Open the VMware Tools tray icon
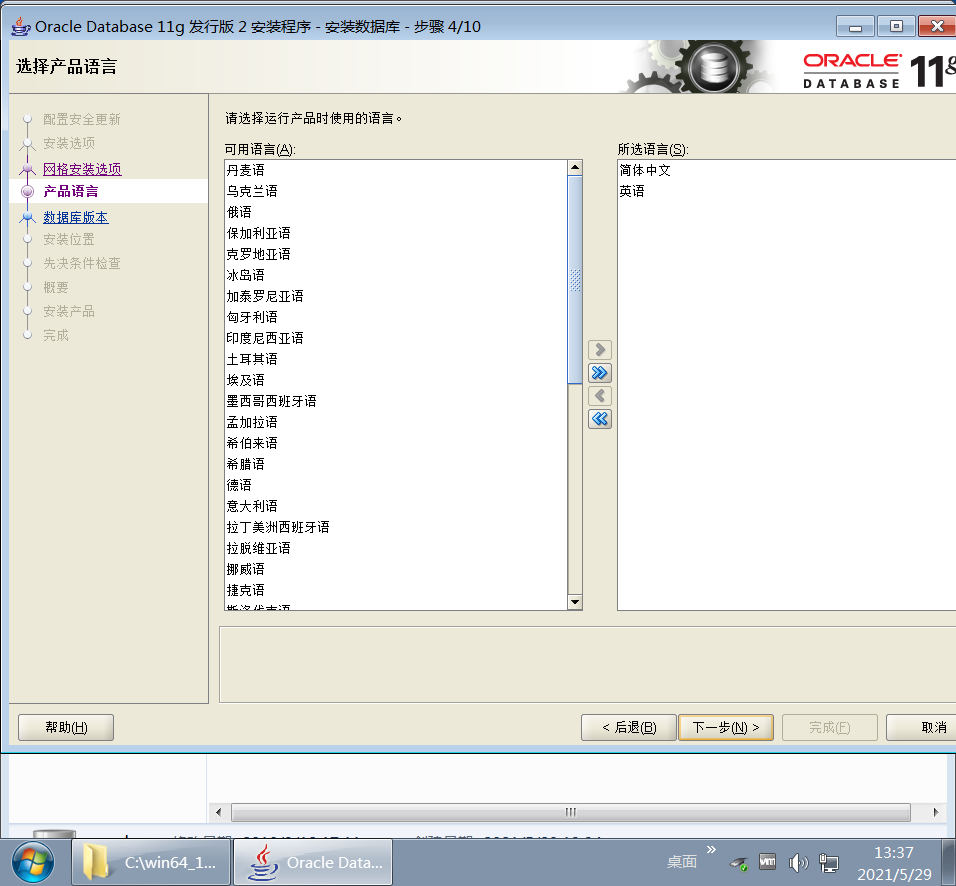 768,862
